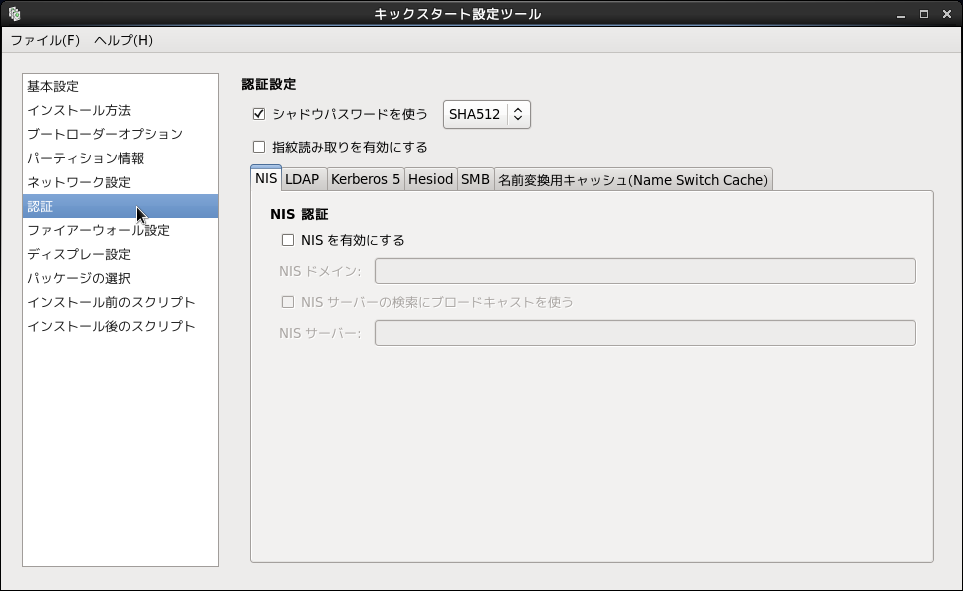The image size is (963, 591).
Task: Open the ファイル(F) menu
Action: point(45,40)
